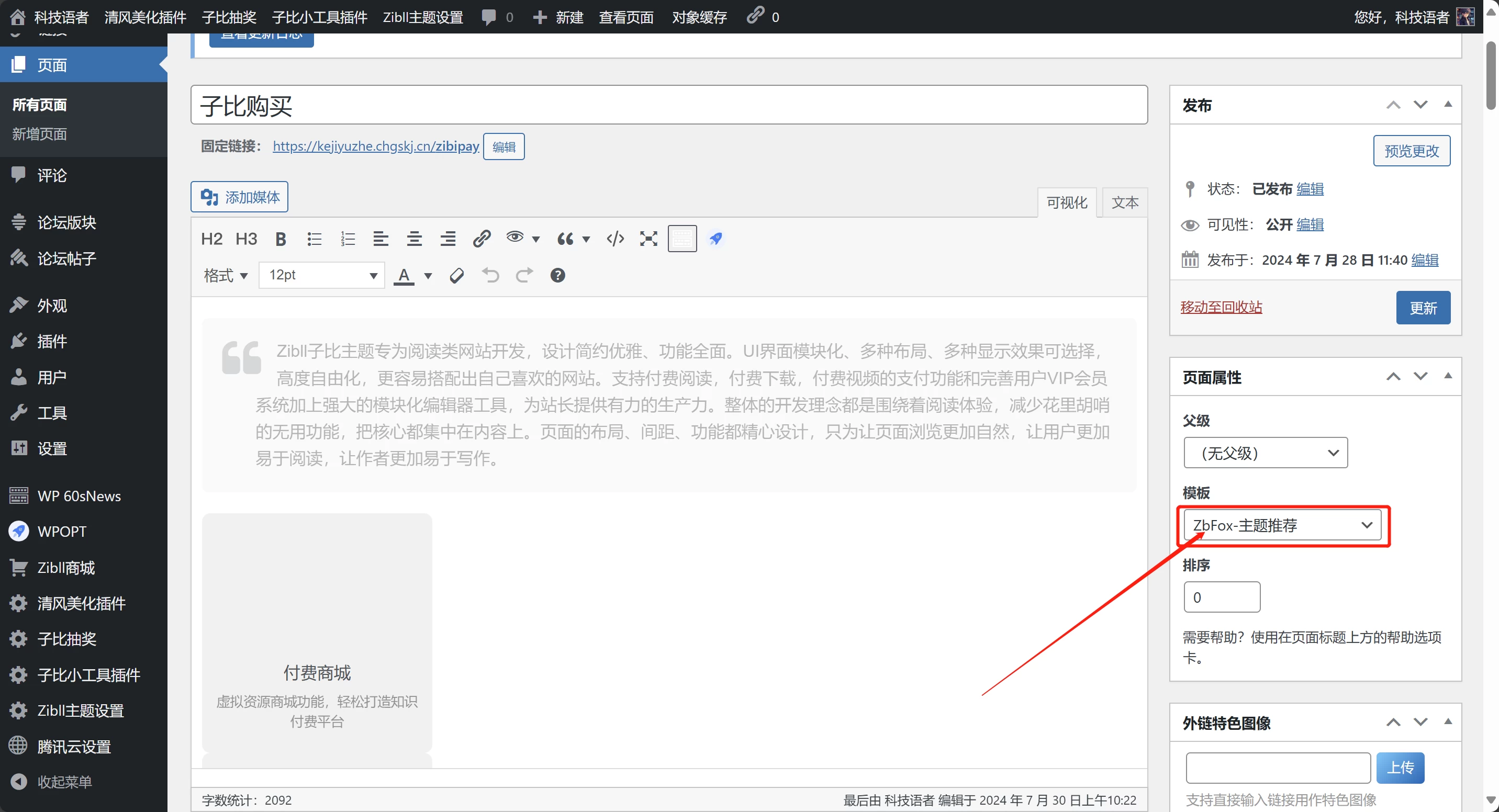Open the ZbFox-主题推荐 template dropdown

1282,525
